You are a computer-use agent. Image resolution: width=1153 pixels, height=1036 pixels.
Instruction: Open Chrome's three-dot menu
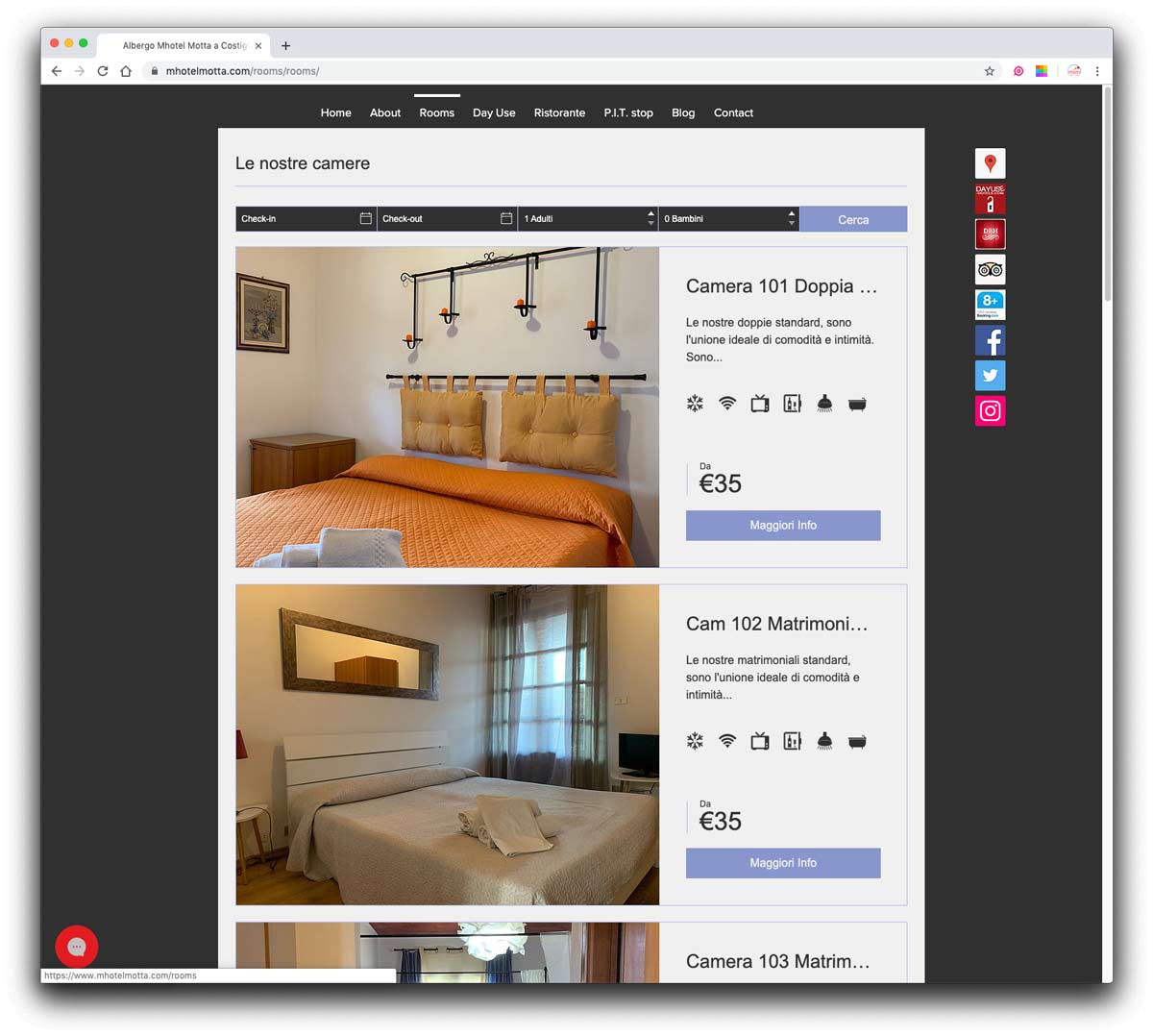click(x=1097, y=71)
